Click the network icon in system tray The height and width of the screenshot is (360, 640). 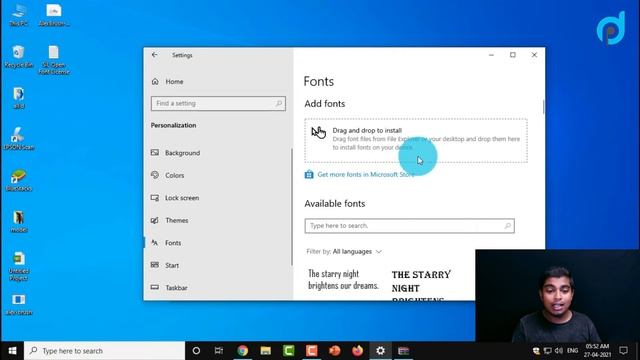pyautogui.click(x=547, y=351)
